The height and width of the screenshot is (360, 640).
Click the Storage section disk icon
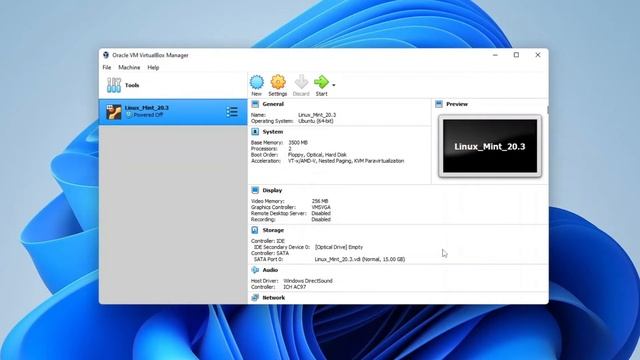pos(255,230)
